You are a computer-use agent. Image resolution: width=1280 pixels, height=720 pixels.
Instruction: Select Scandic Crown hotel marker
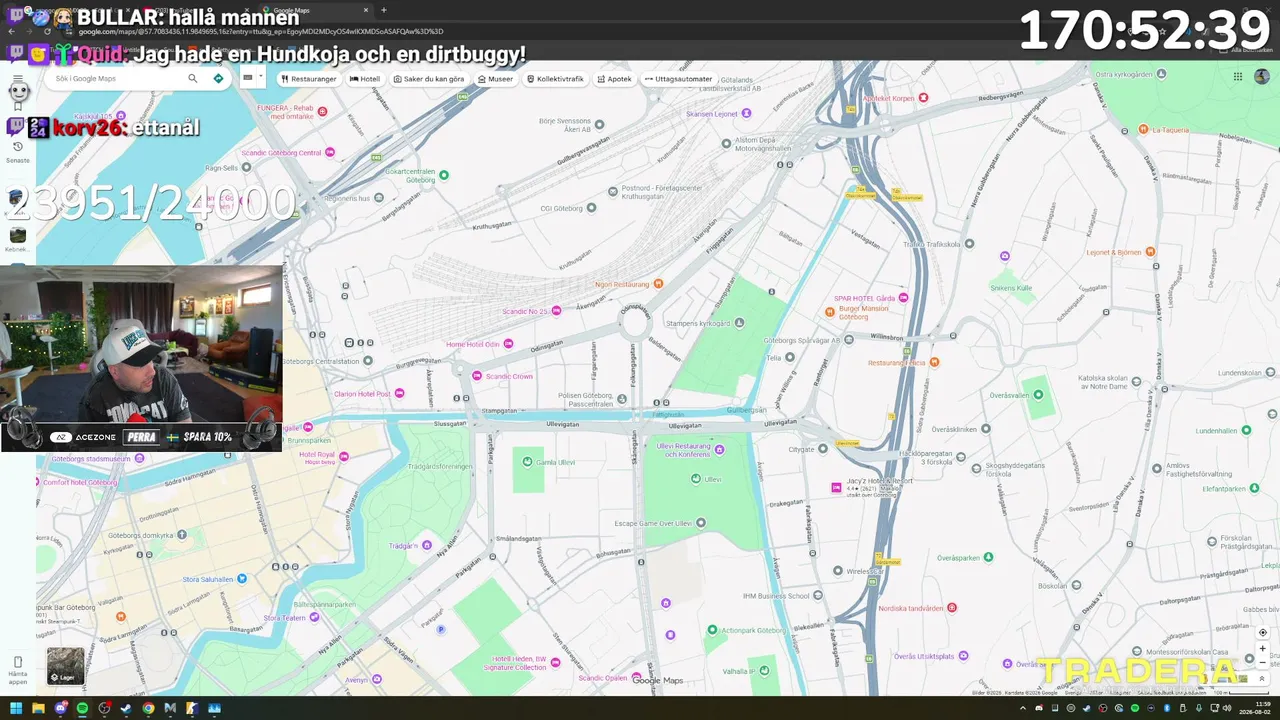(x=477, y=376)
